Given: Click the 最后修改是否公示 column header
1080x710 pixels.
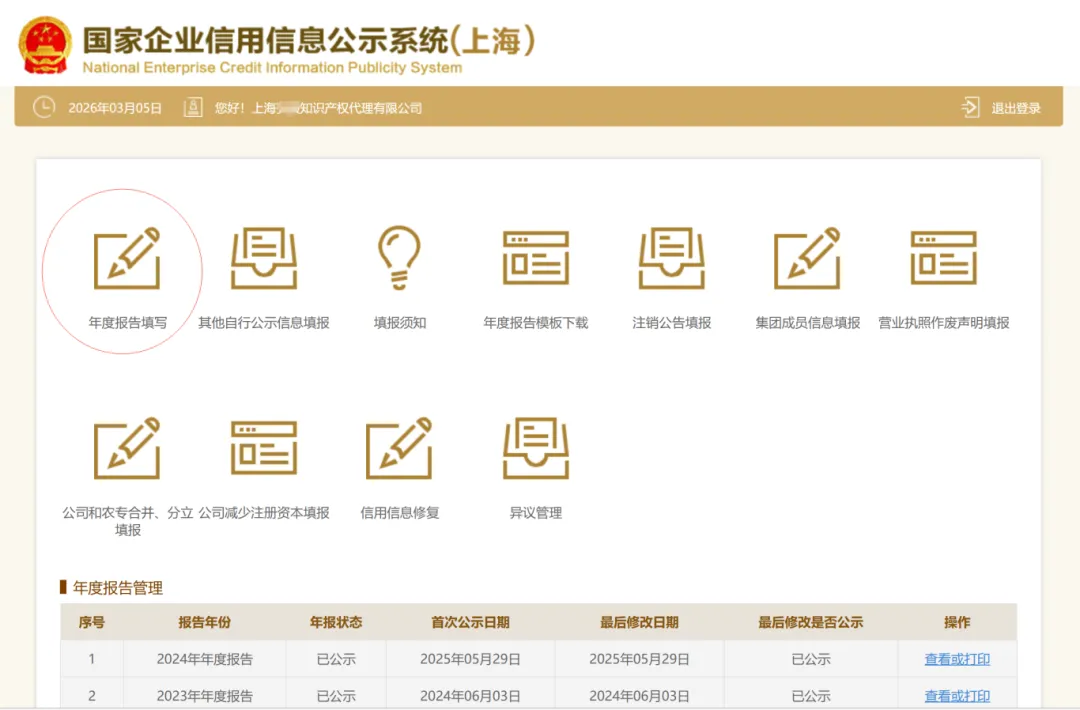Looking at the screenshot, I should (811, 623).
